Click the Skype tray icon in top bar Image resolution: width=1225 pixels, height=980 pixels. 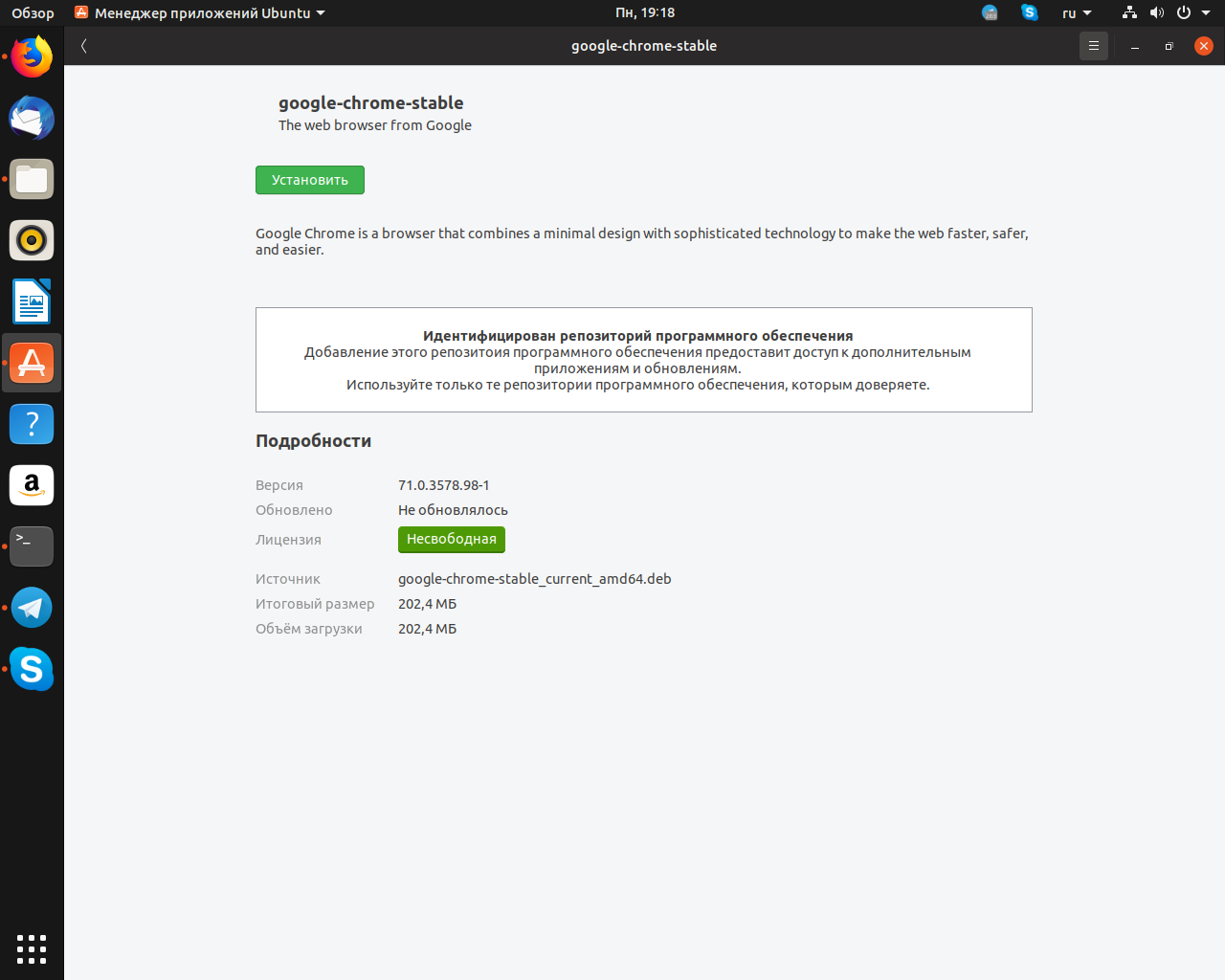(1030, 12)
